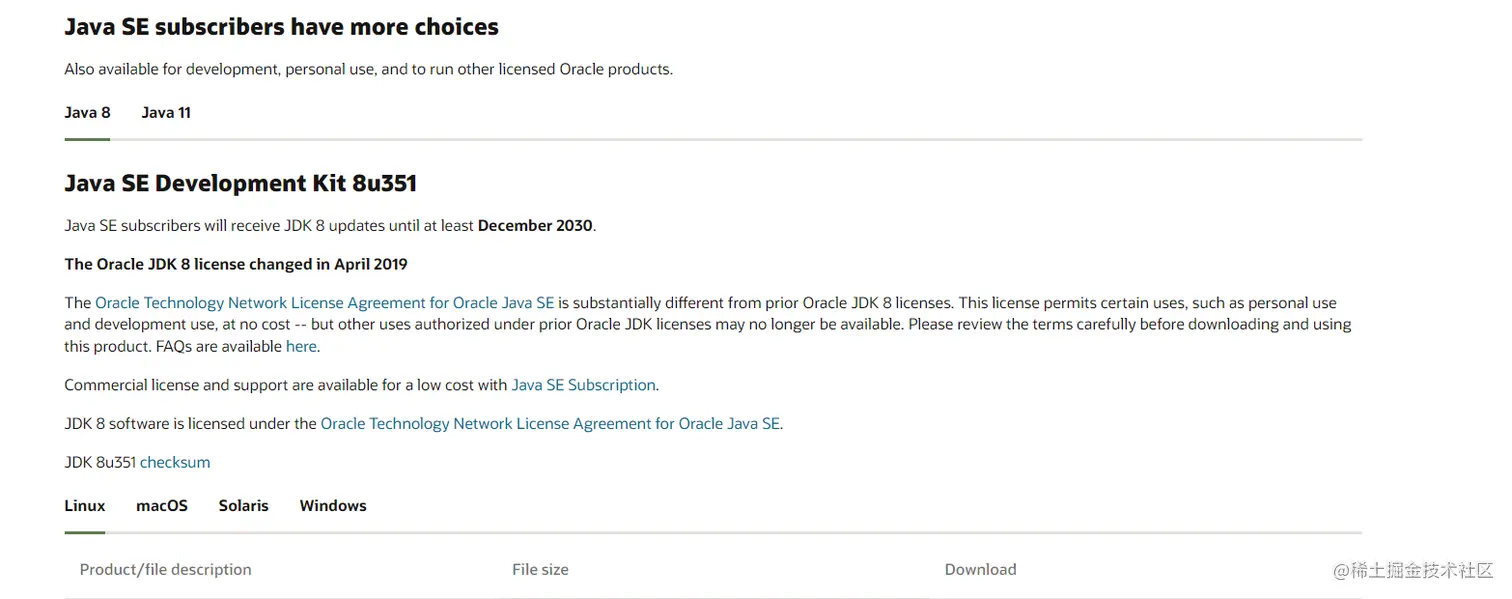Show Solaris downloads tab

point(243,506)
